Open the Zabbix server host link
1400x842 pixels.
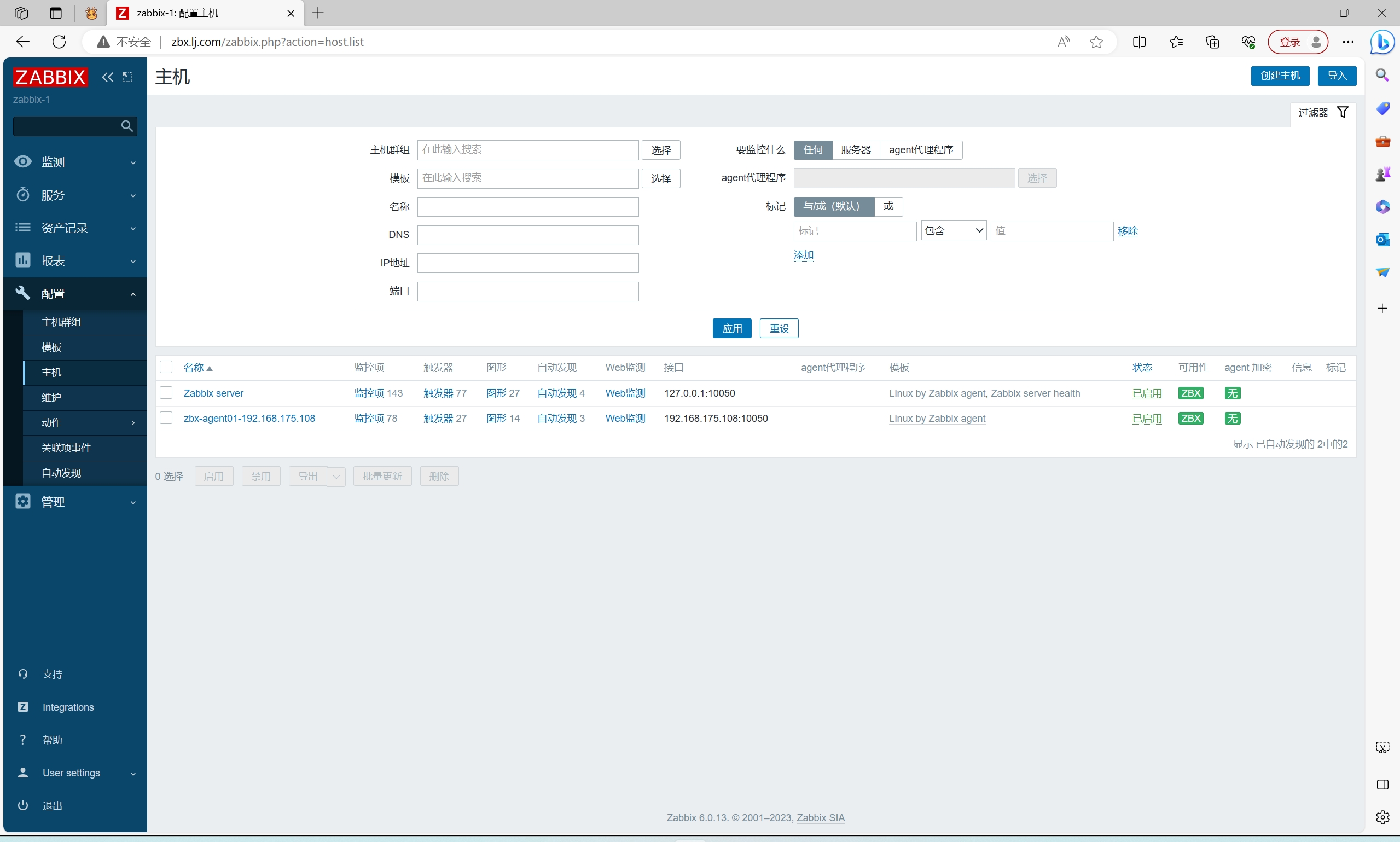coord(213,393)
